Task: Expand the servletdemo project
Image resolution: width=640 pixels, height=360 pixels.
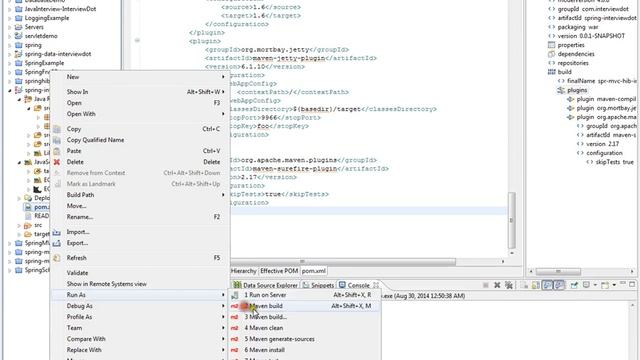Action: pos(10,36)
